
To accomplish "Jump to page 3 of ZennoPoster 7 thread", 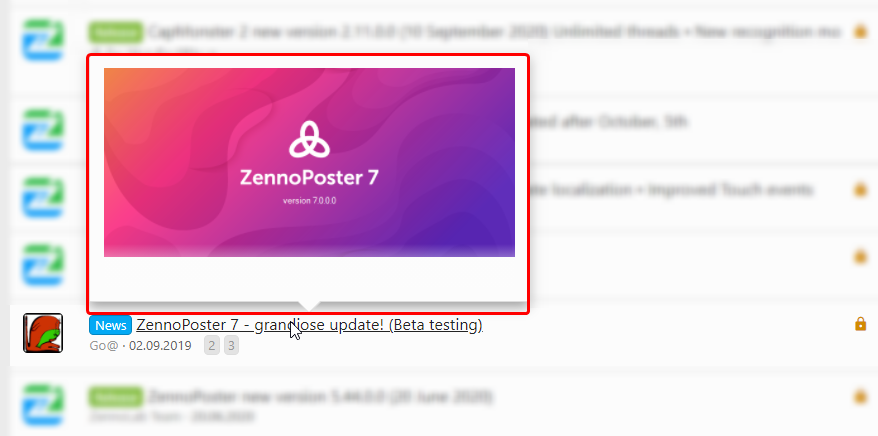I will tap(231, 346).
